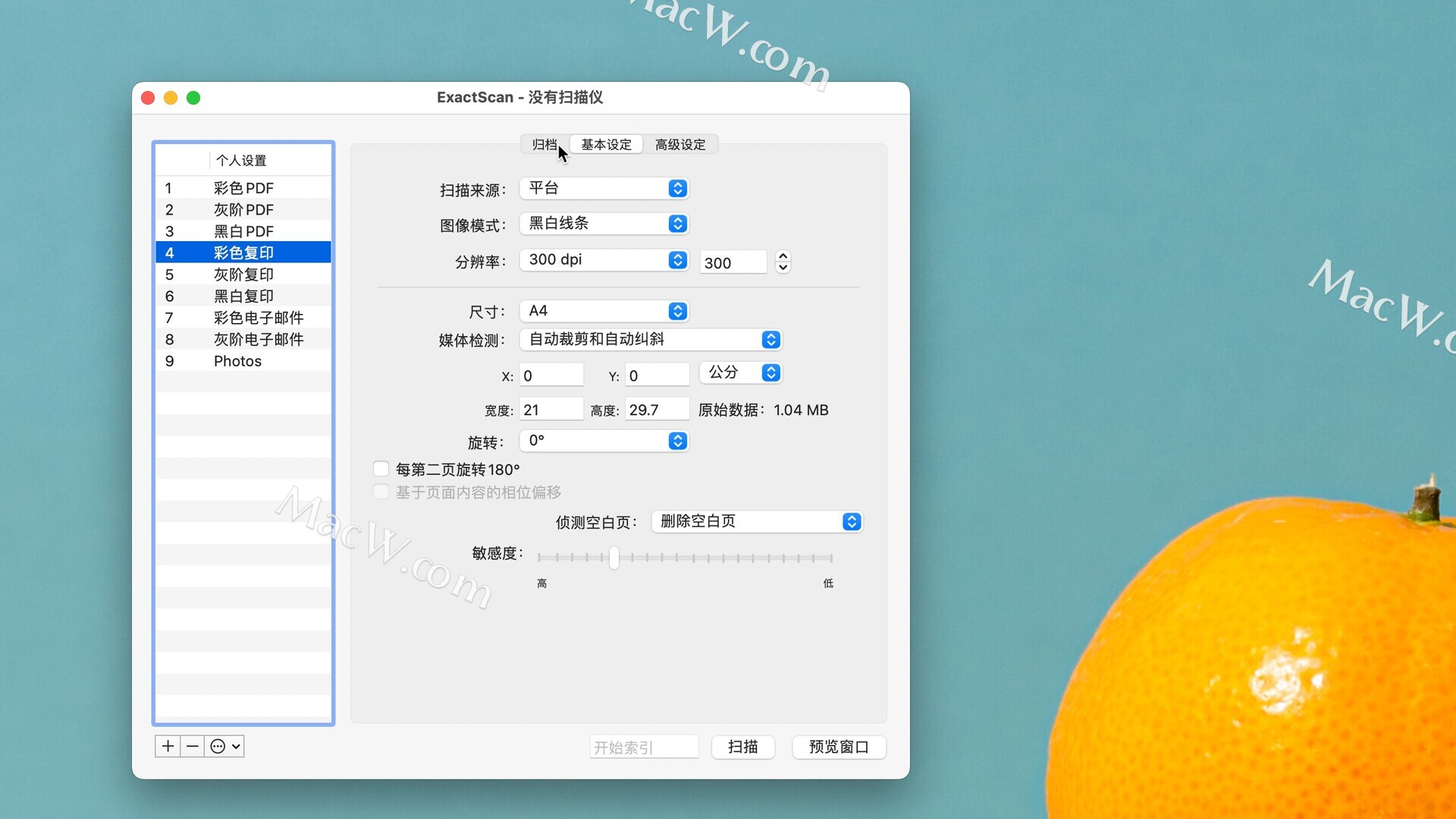Select the 彩色复印 profile row
The height and width of the screenshot is (819, 1456).
(243, 253)
